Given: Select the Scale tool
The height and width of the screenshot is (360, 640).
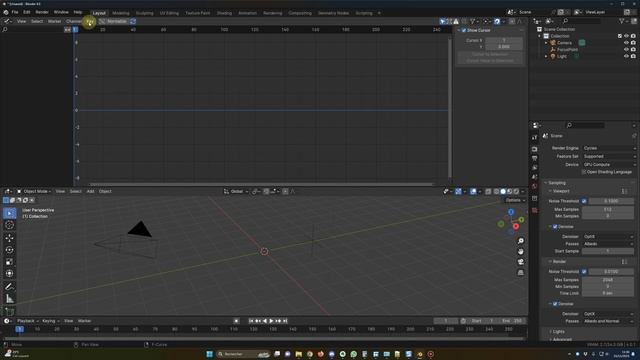Looking at the screenshot, I should [9, 262].
